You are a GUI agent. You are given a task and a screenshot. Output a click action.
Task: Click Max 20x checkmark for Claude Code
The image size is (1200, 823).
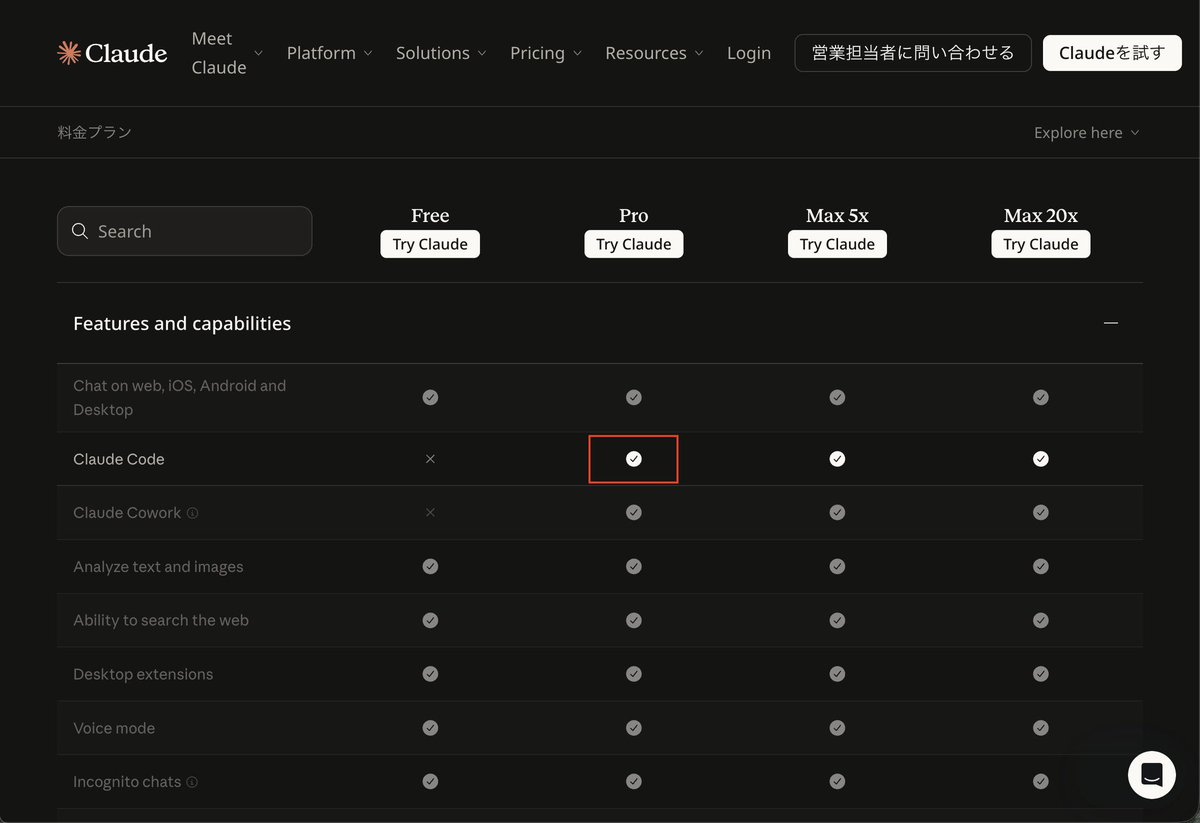(x=1041, y=459)
